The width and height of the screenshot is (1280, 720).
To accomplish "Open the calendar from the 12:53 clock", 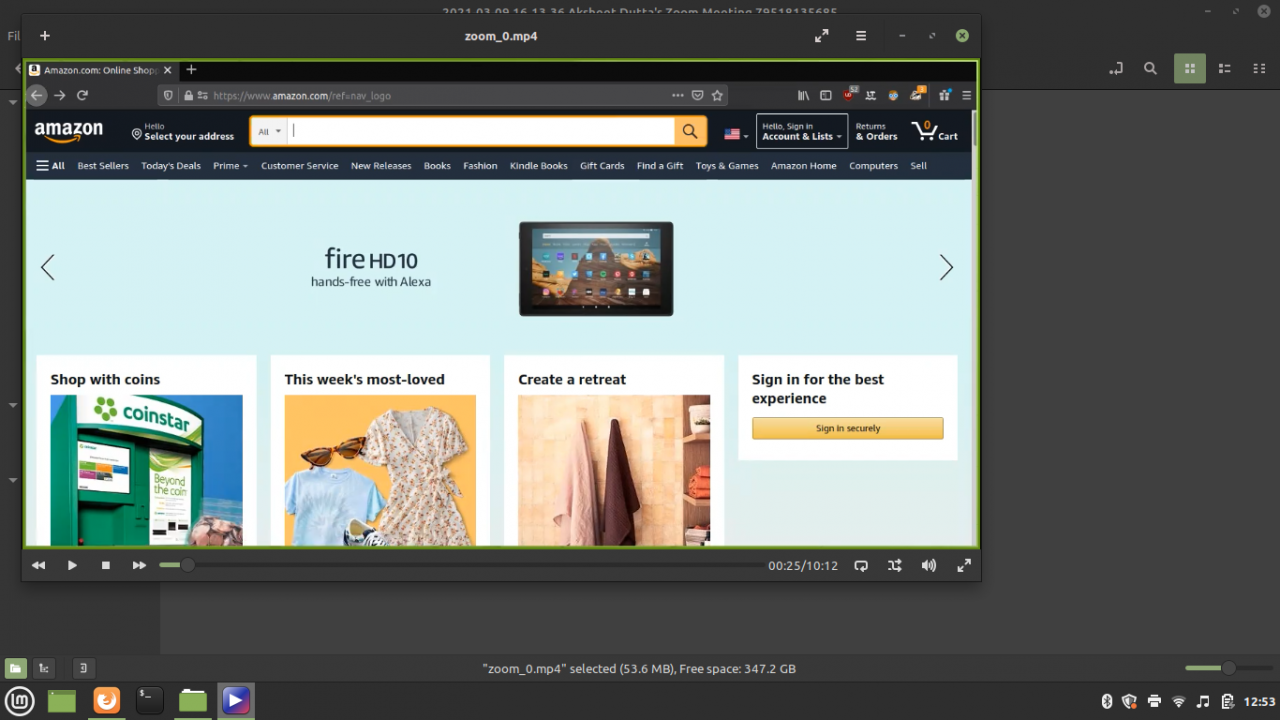I will pyautogui.click(x=1258, y=701).
